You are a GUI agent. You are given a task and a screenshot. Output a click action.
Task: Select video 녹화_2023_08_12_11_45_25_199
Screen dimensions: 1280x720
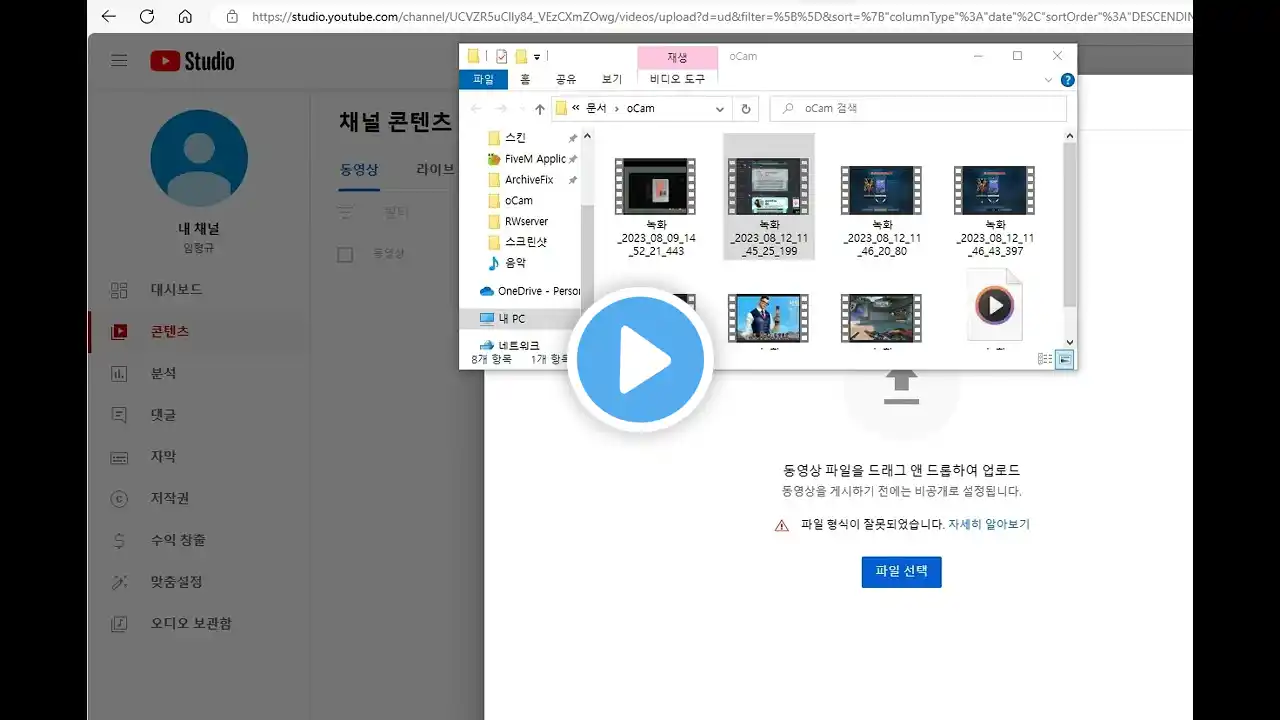coord(768,197)
